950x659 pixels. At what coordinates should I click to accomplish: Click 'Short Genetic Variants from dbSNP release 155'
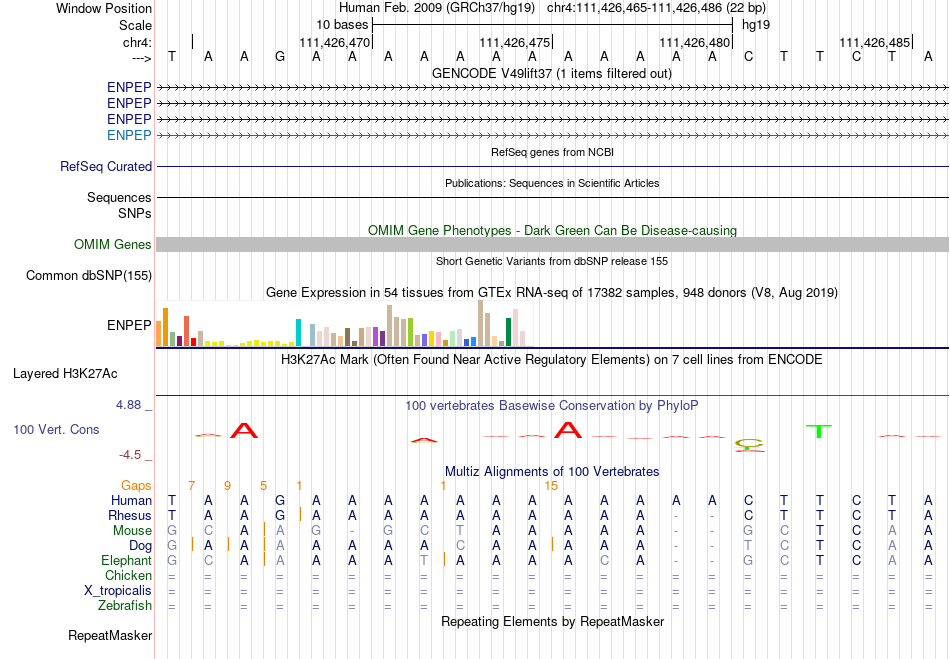click(x=552, y=261)
